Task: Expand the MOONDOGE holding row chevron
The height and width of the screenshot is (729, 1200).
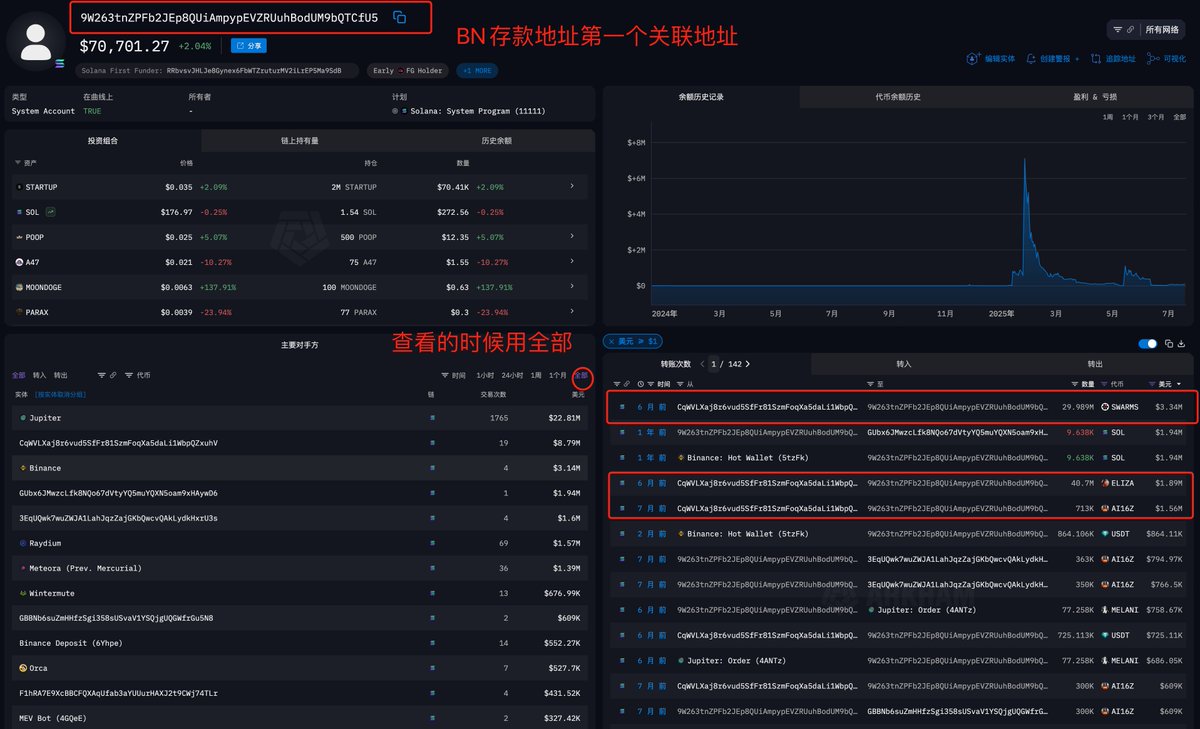Action: click(x=572, y=287)
